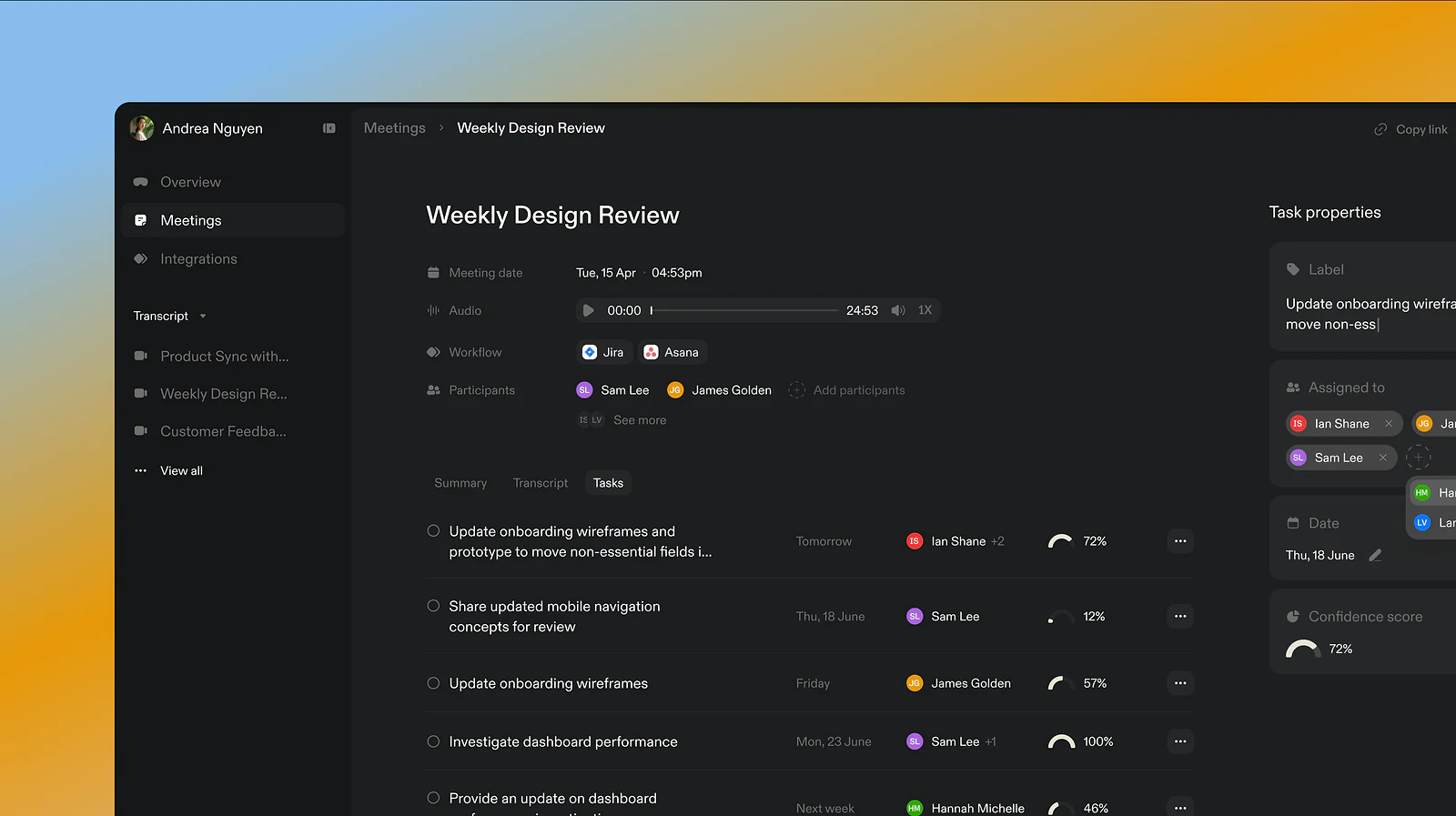Mute the audio with the speaker icon
The width and height of the screenshot is (1456, 816).
pos(898,310)
